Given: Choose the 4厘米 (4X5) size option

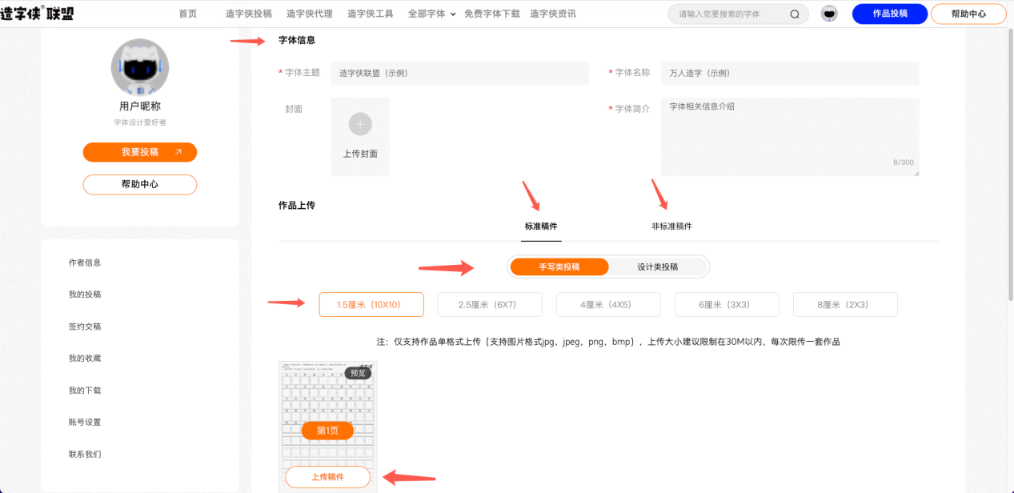Looking at the screenshot, I should coord(608,304).
